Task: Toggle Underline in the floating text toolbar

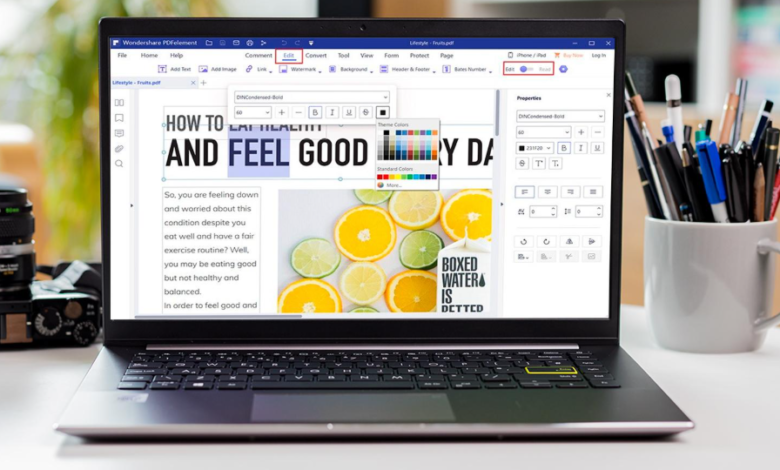Action: [x=349, y=112]
